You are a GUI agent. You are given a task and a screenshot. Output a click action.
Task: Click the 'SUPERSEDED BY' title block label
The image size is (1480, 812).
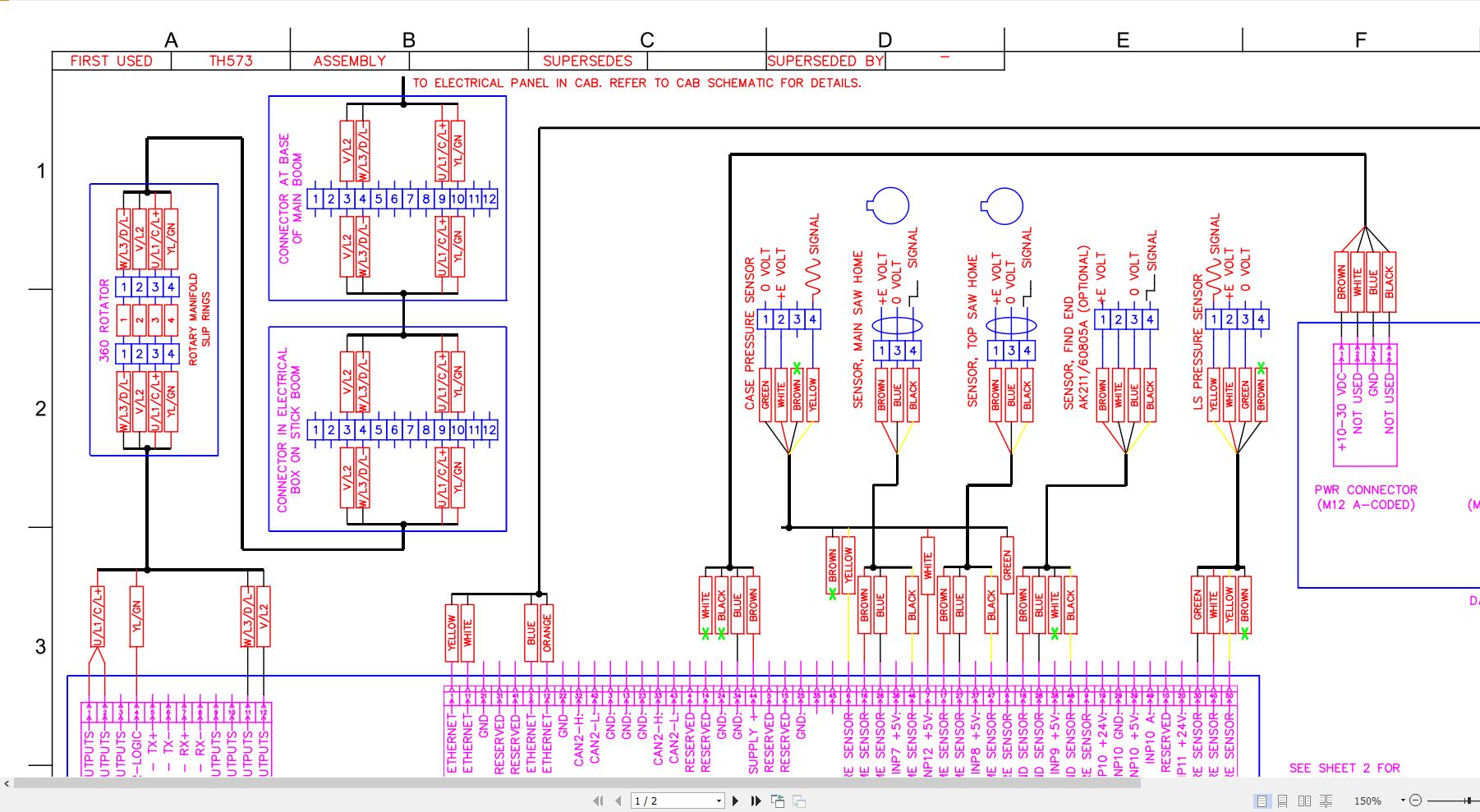[x=825, y=61]
